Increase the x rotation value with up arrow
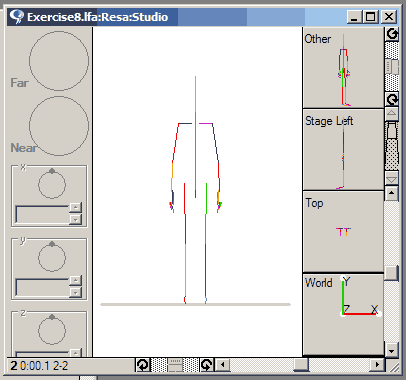 click(76, 207)
